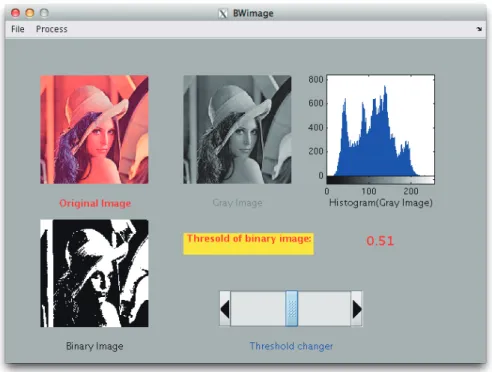
Task: Click the 'Gray Image' label
Action: pyautogui.click(x=237, y=203)
